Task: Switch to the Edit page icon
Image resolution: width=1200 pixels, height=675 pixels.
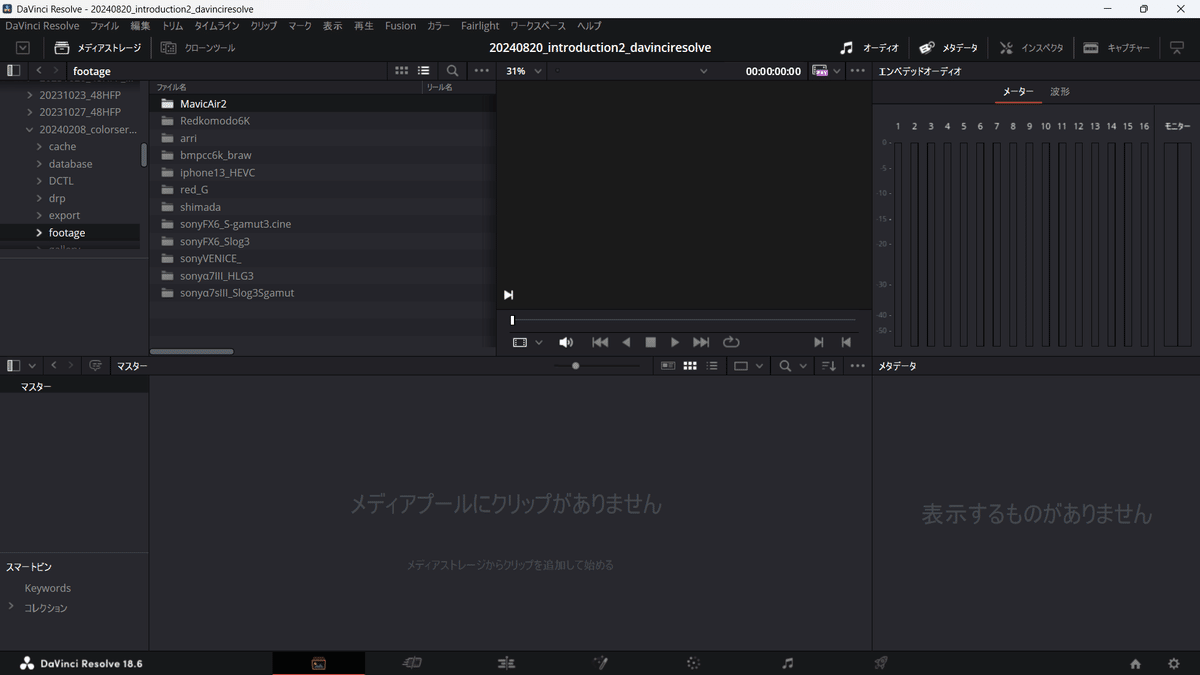Action: click(x=506, y=663)
